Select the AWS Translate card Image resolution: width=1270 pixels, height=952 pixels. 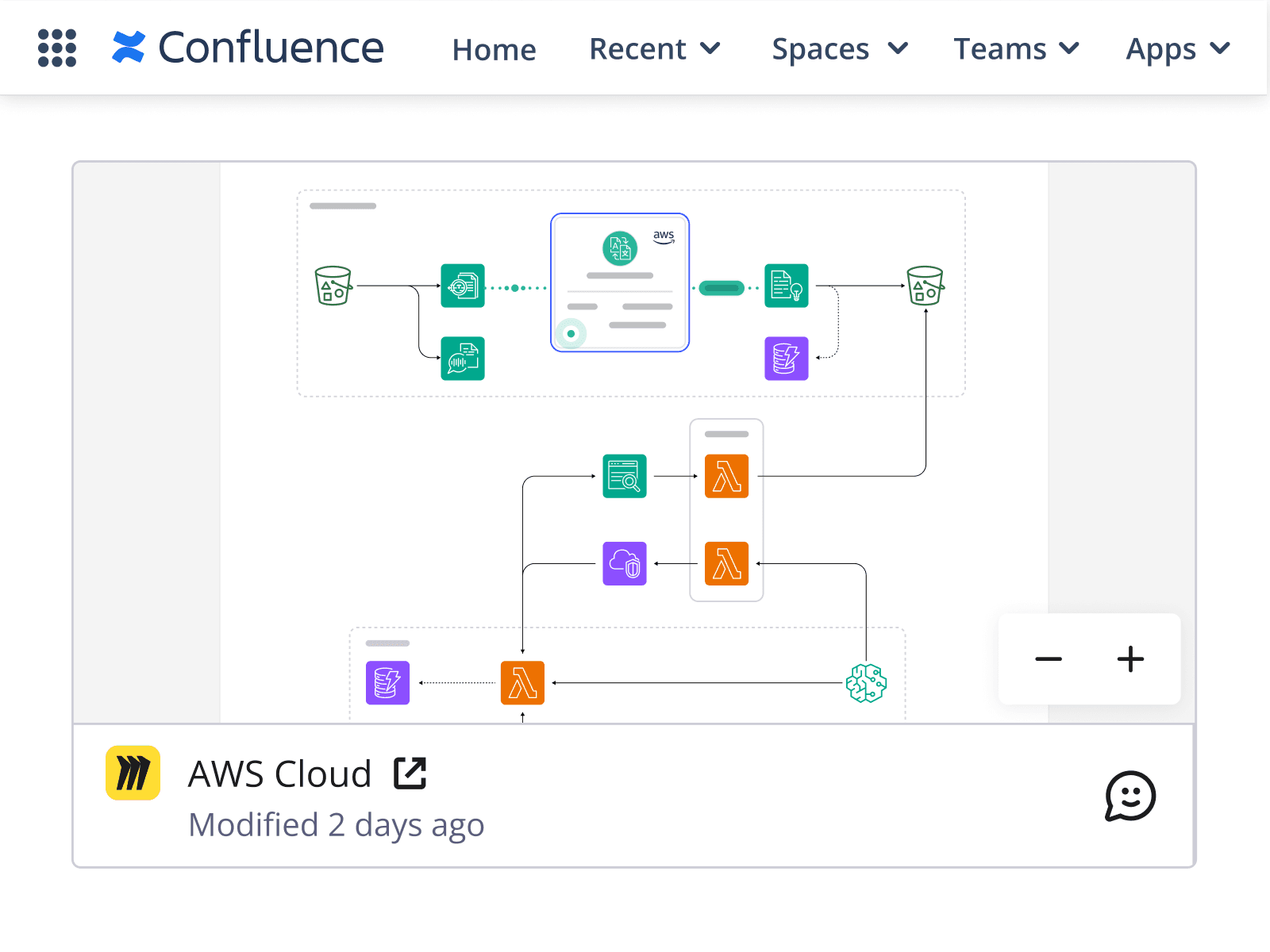[x=620, y=282]
